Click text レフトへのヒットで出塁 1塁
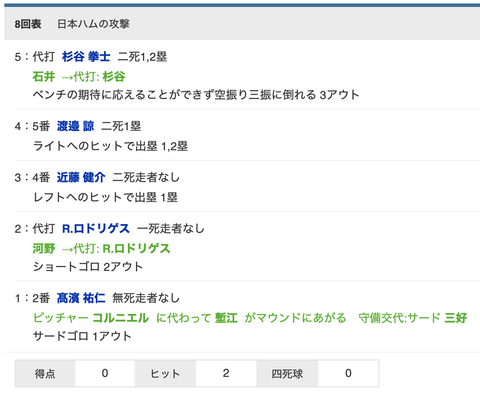This screenshot has height=396, width=480. [105, 197]
